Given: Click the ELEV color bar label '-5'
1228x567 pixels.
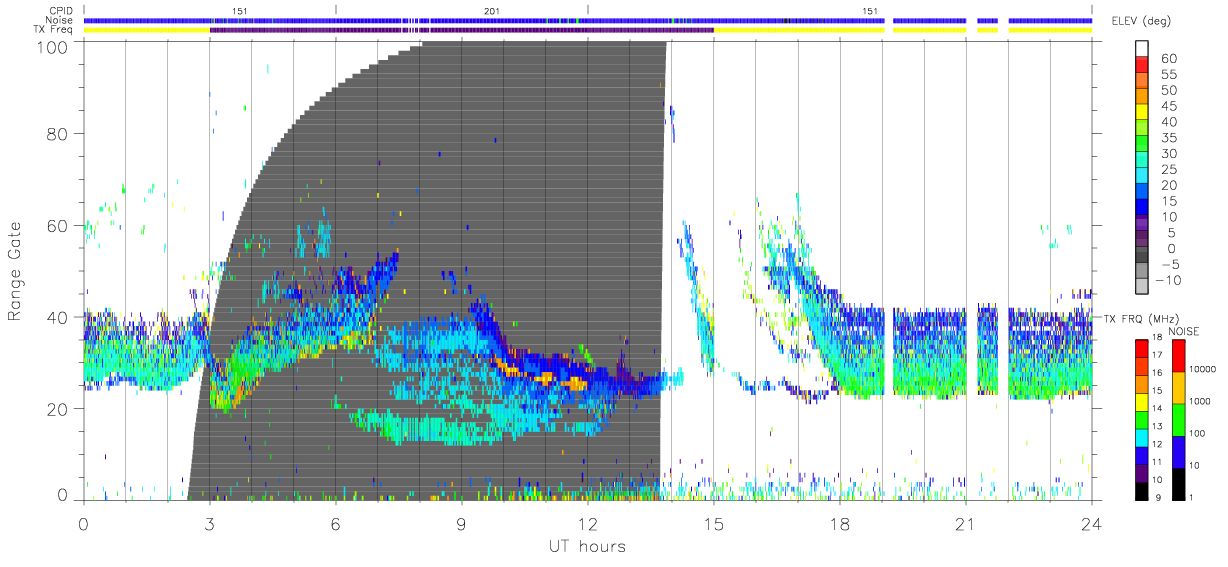Looking at the screenshot, I should click(x=1171, y=264).
